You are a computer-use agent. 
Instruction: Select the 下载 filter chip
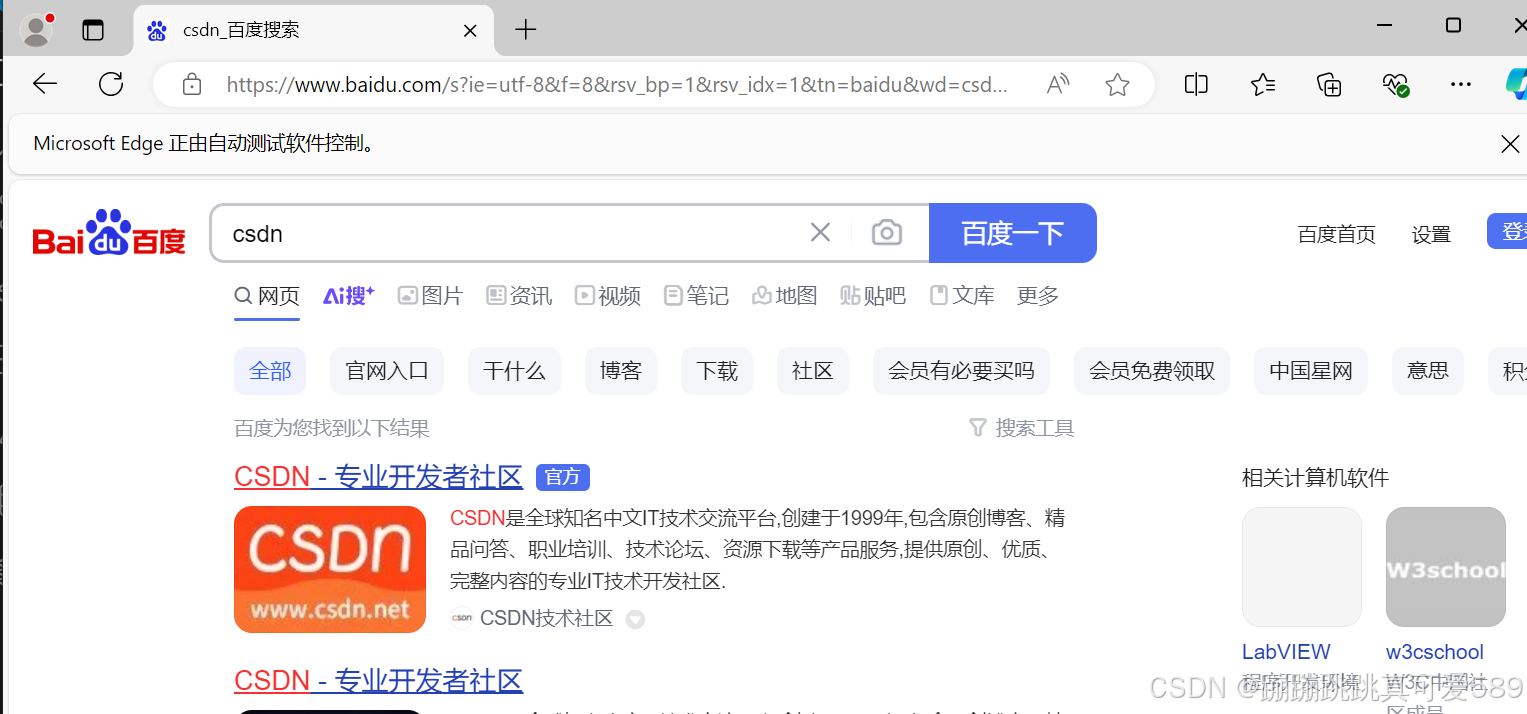click(717, 371)
